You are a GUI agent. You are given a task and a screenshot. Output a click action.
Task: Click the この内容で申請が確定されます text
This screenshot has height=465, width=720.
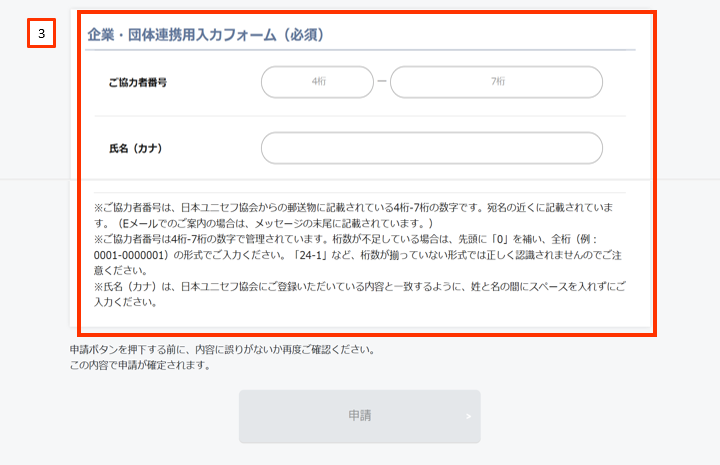click(140, 365)
